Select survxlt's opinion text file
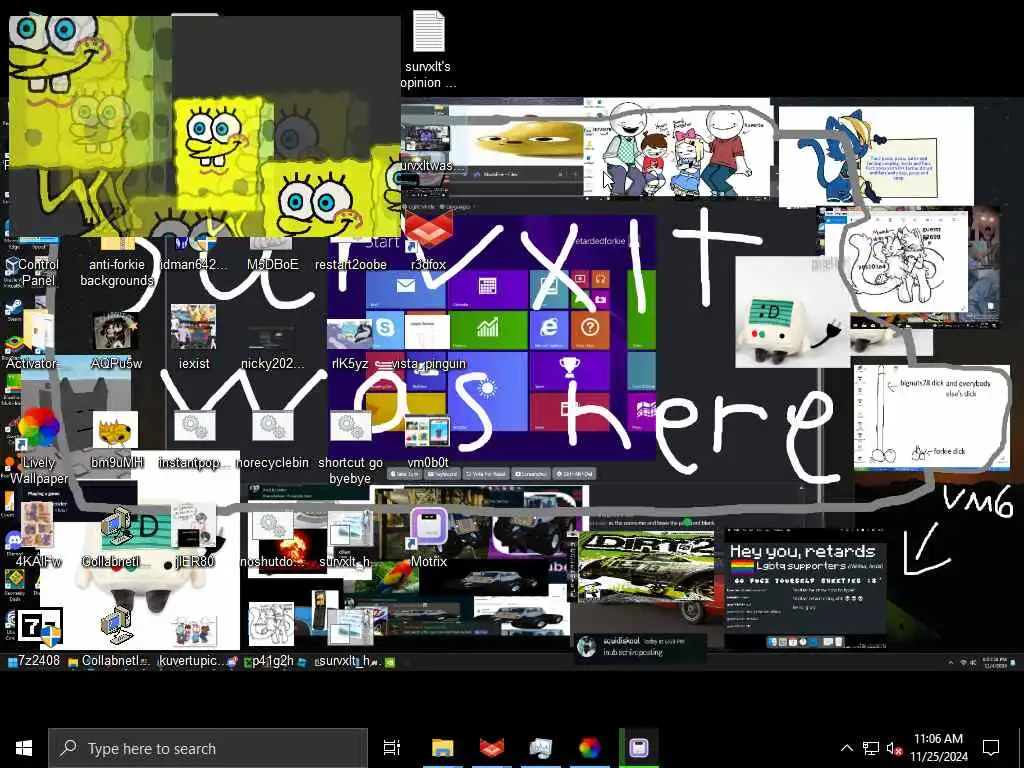 click(428, 50)
